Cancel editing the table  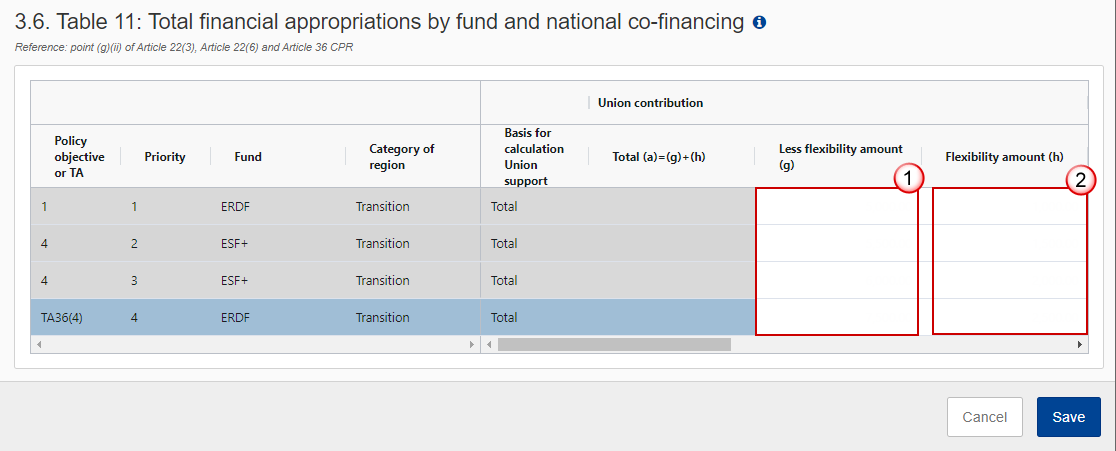coord(984,417)
